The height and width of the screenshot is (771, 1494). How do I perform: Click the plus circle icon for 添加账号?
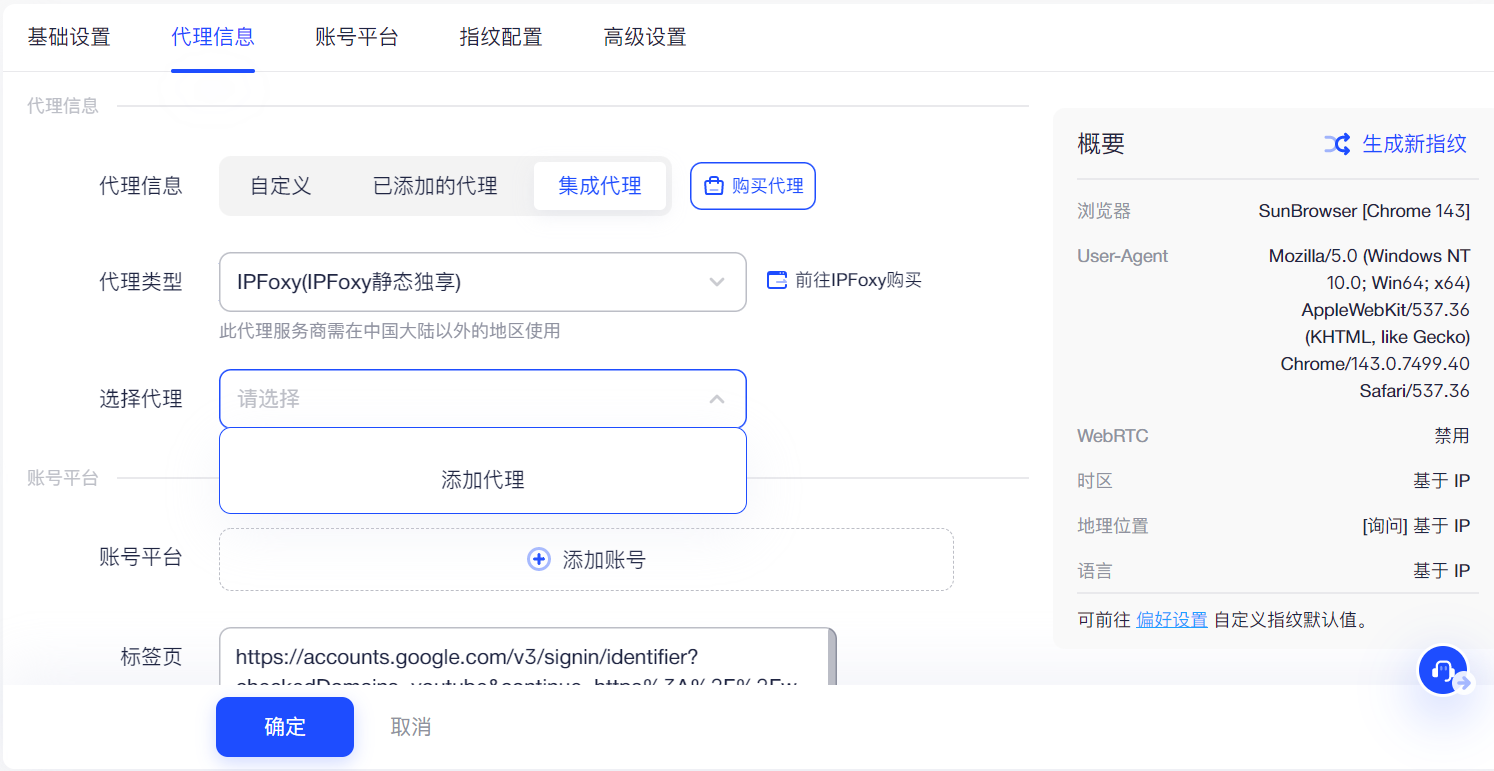538,560
